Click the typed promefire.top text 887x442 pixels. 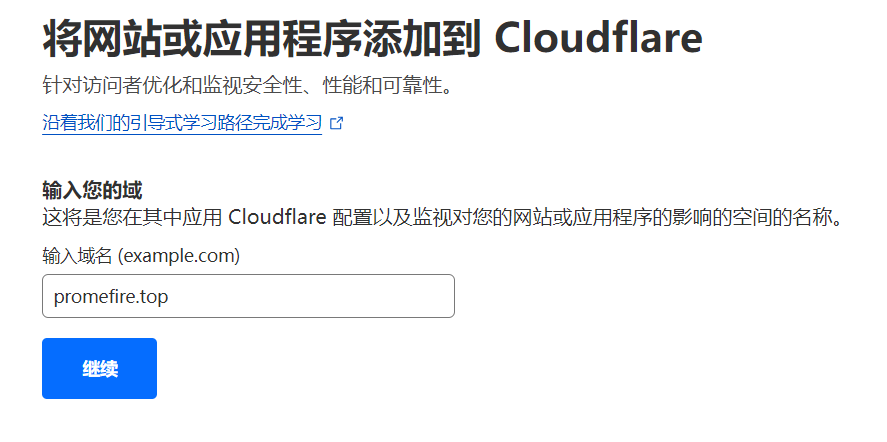pyautogui.click(x=111, y=297)
